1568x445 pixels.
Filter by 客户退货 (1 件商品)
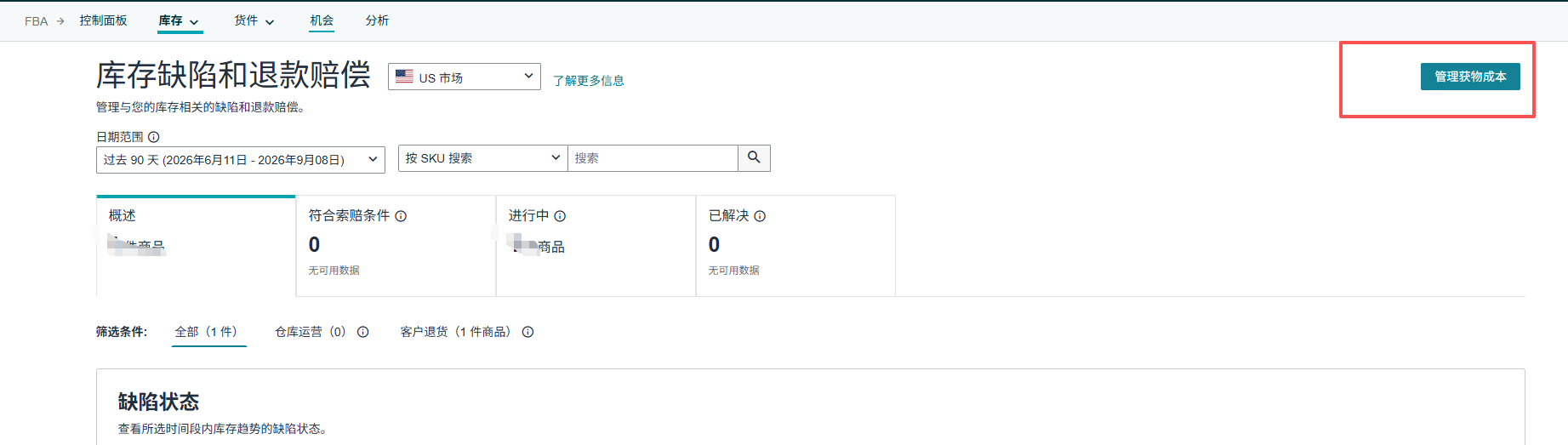(457, 332)
